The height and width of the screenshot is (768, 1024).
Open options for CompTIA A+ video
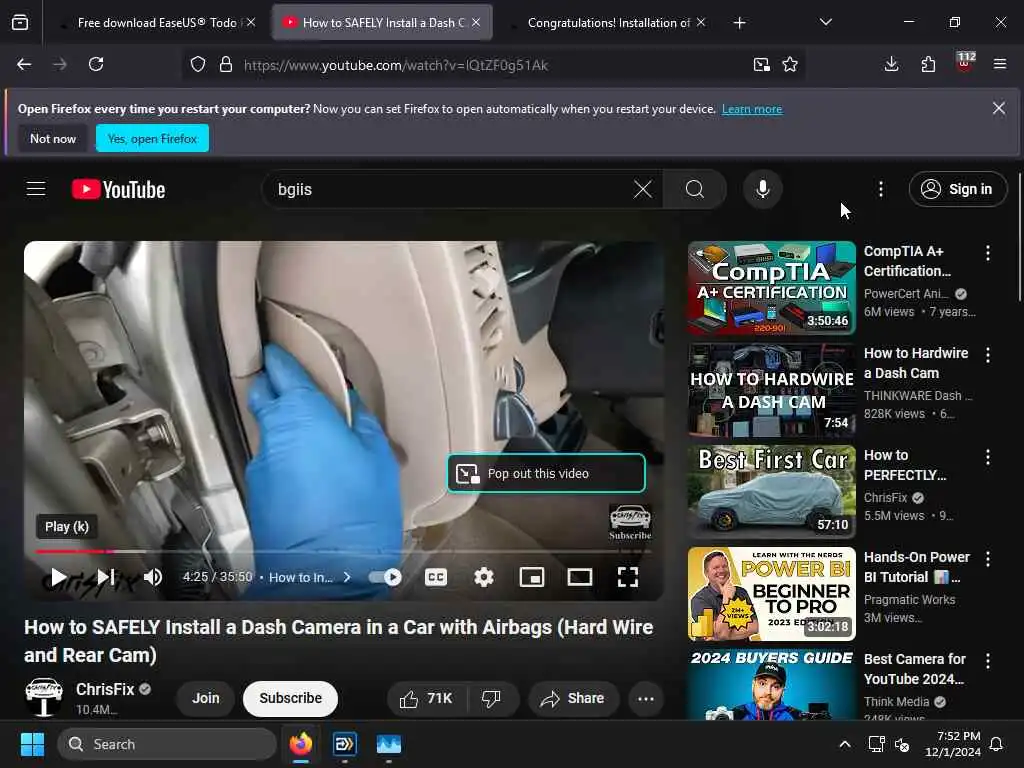[987, 253]
